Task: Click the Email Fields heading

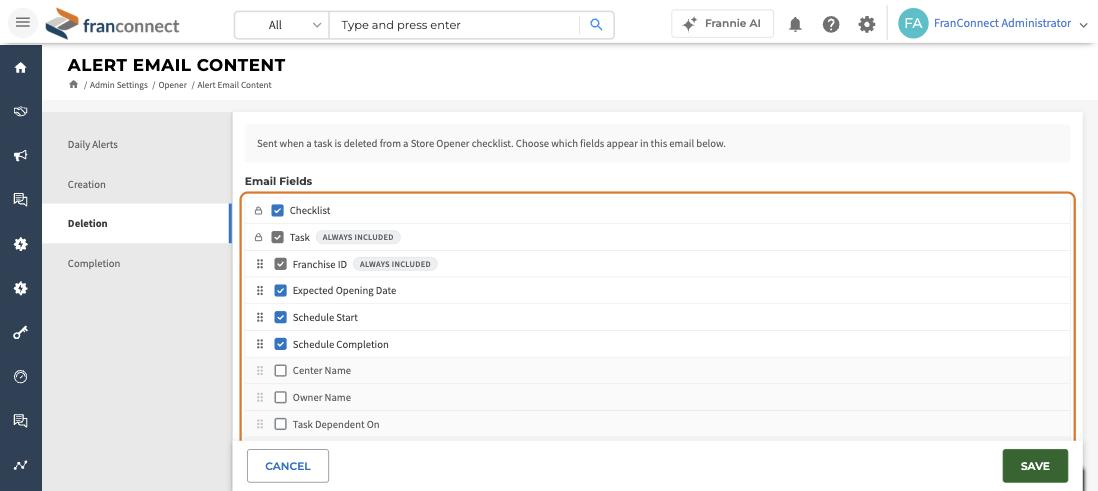Action: pos(279,181)
